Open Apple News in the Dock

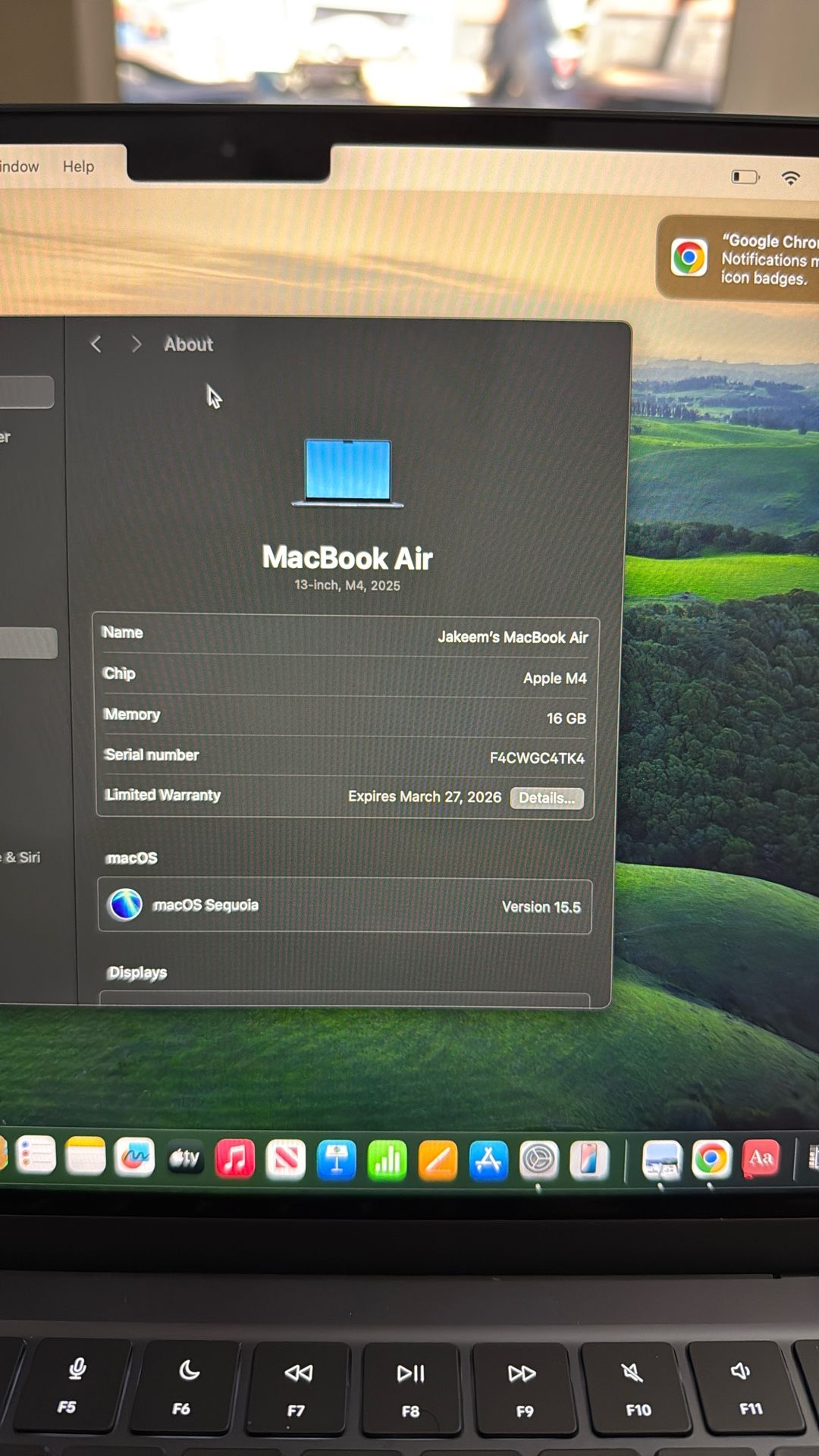click(285, 1159)
